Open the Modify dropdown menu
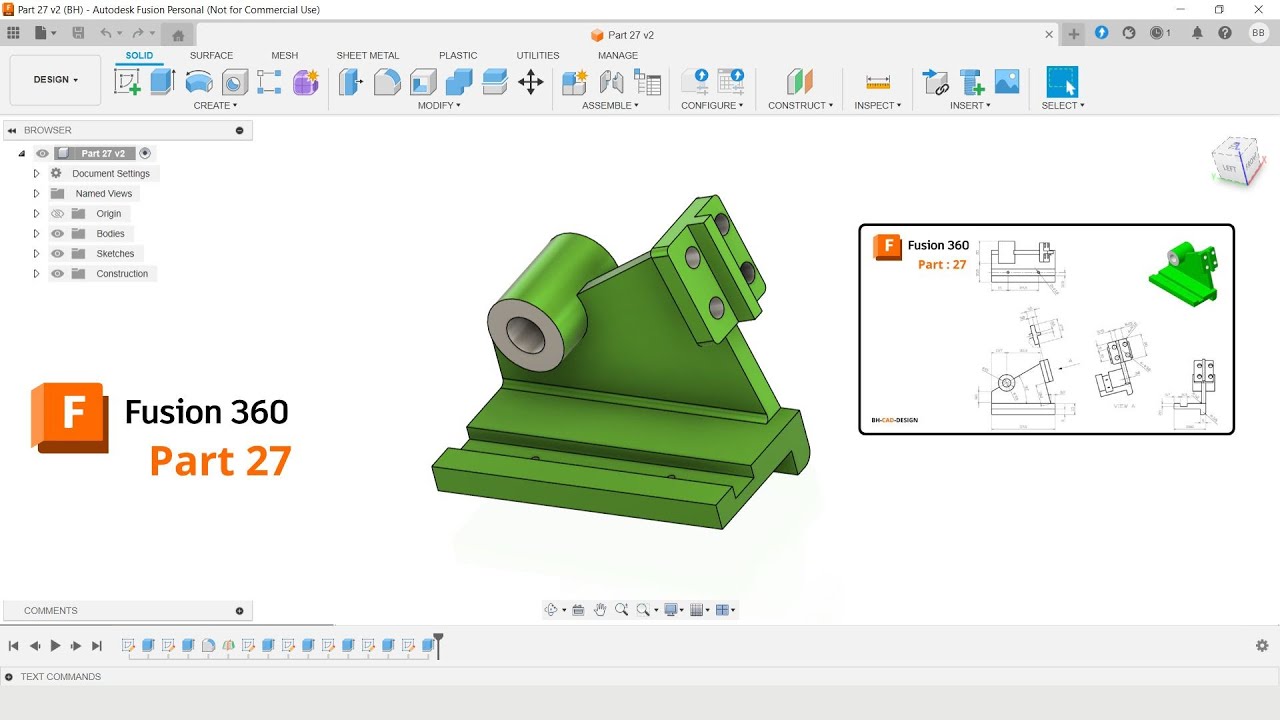This screenshot has height=720, width=1280. click(x=439, y=105)
